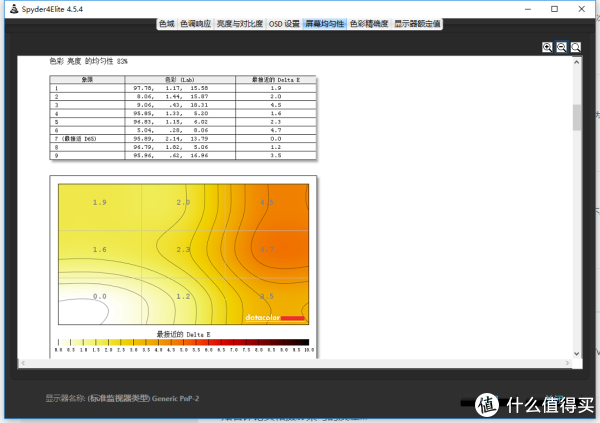Click the horizontal scrollbar right arrow
Viewport: 600px width, 423px height.
[x=567, y=363]
